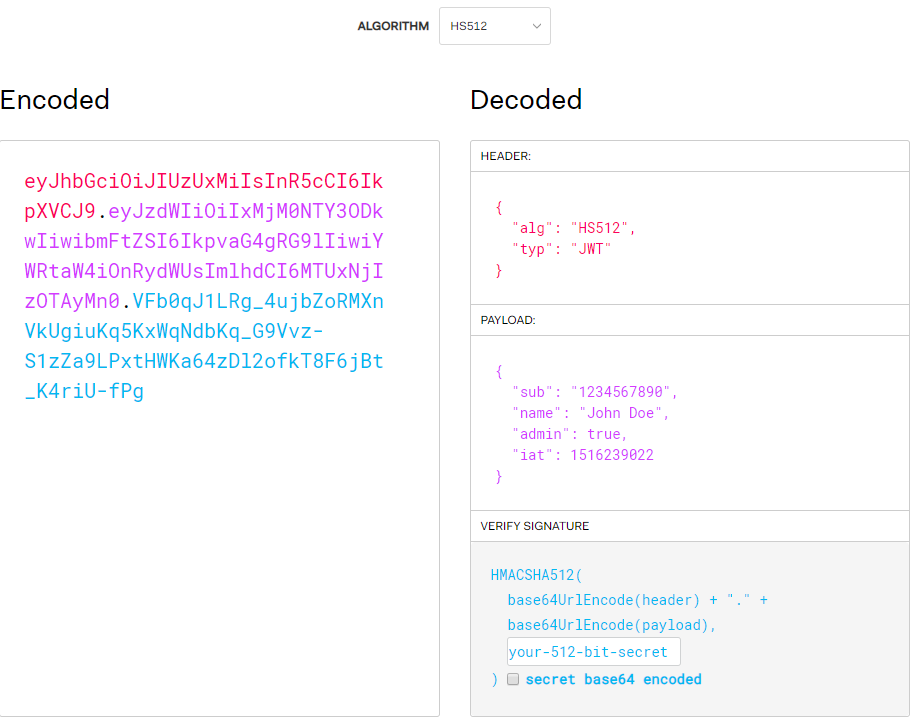Click the VERIFY SIGNATURE section label
Viewport: 919px width, 727px height.
(x=535, y=526)
